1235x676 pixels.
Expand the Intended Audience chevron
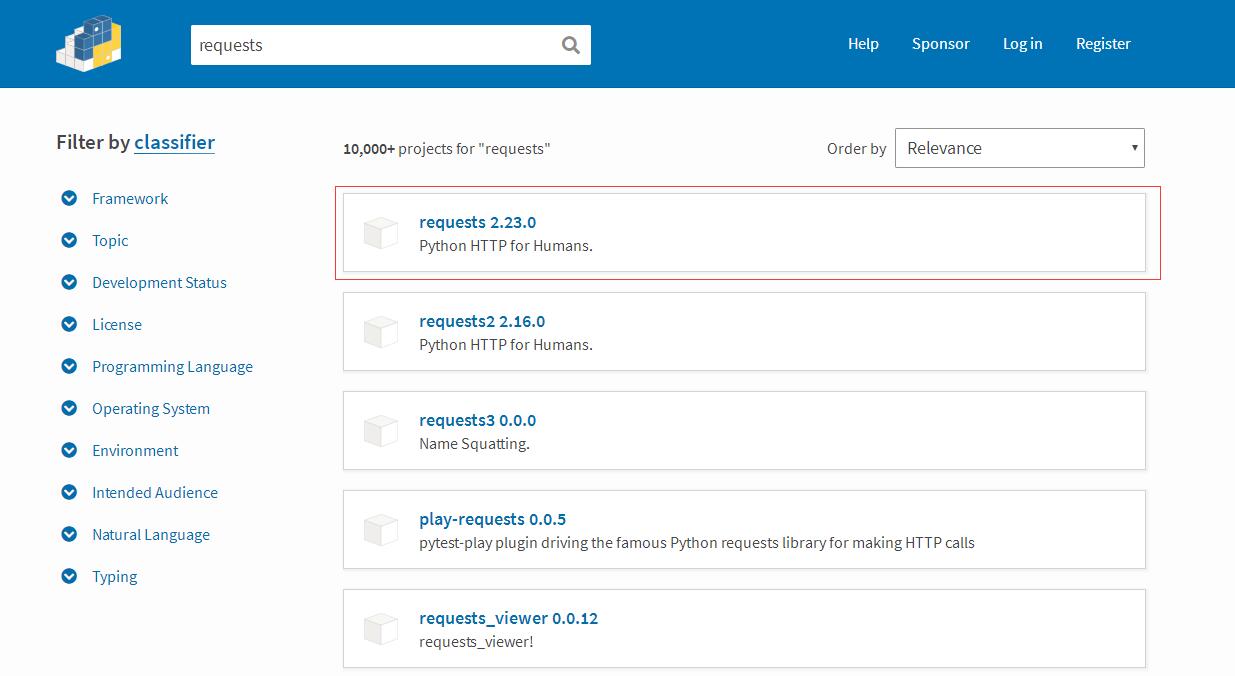click(x=69, y=492)
